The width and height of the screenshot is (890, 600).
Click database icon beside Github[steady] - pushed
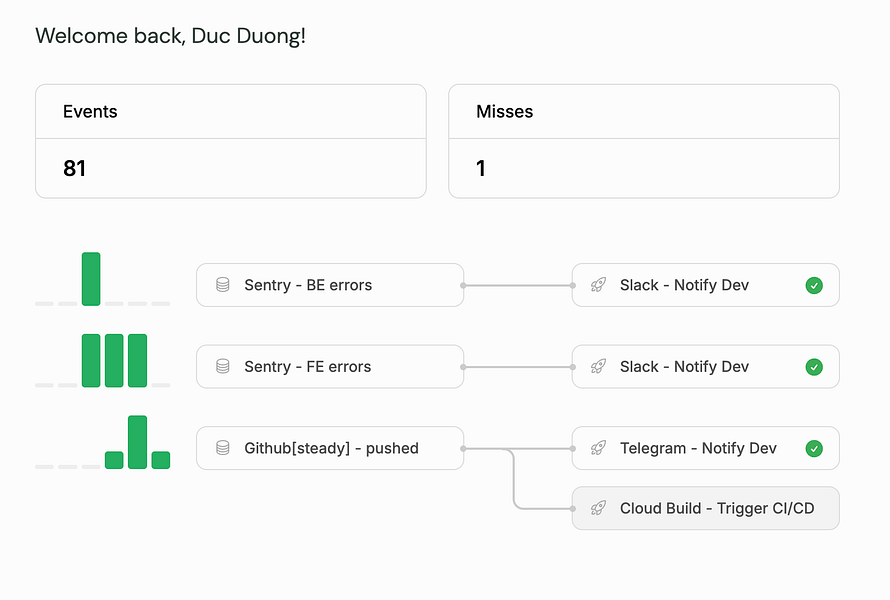coord(223,448)
